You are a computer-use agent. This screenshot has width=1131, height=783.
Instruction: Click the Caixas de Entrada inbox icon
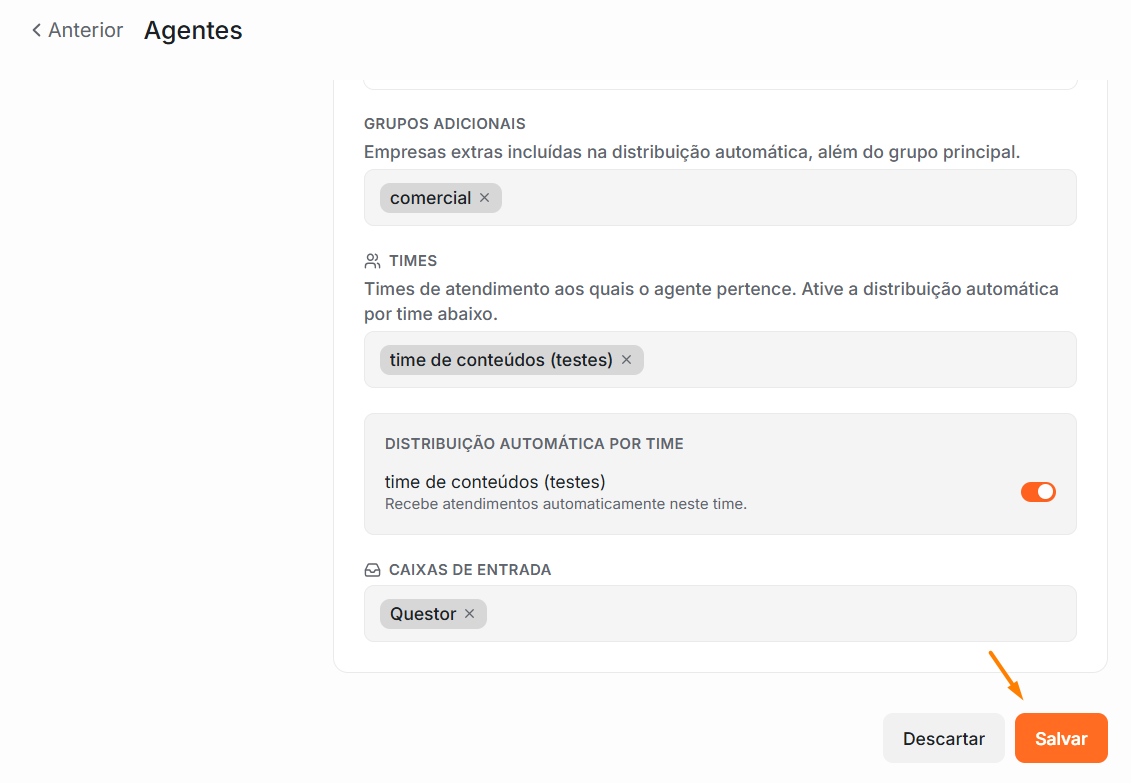click(x=372, y=570)
